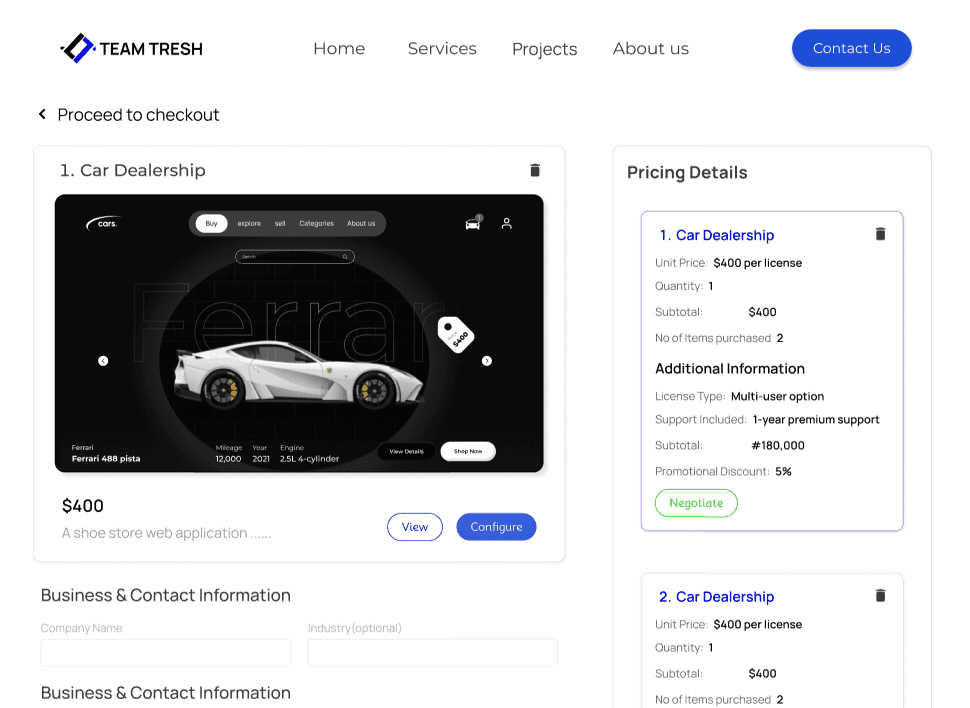Click the Company Name input field
970x708 pixels.
pos(165,653)
